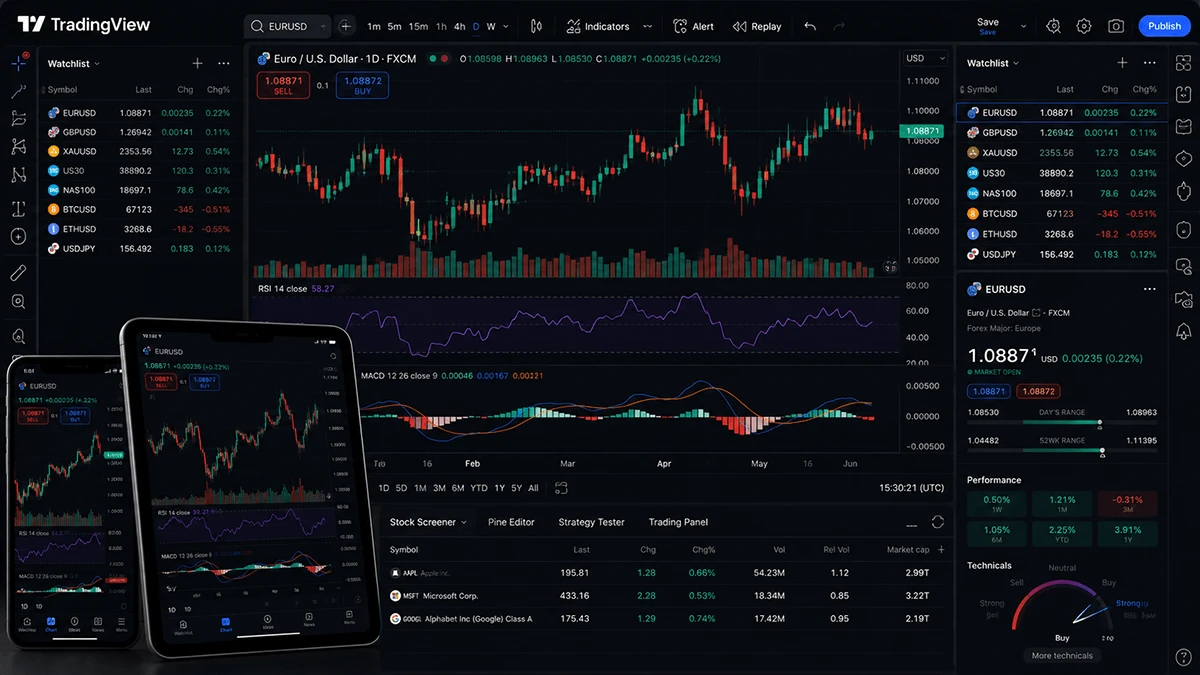Open the USD currency dropdown on price axis

point(925,59)
